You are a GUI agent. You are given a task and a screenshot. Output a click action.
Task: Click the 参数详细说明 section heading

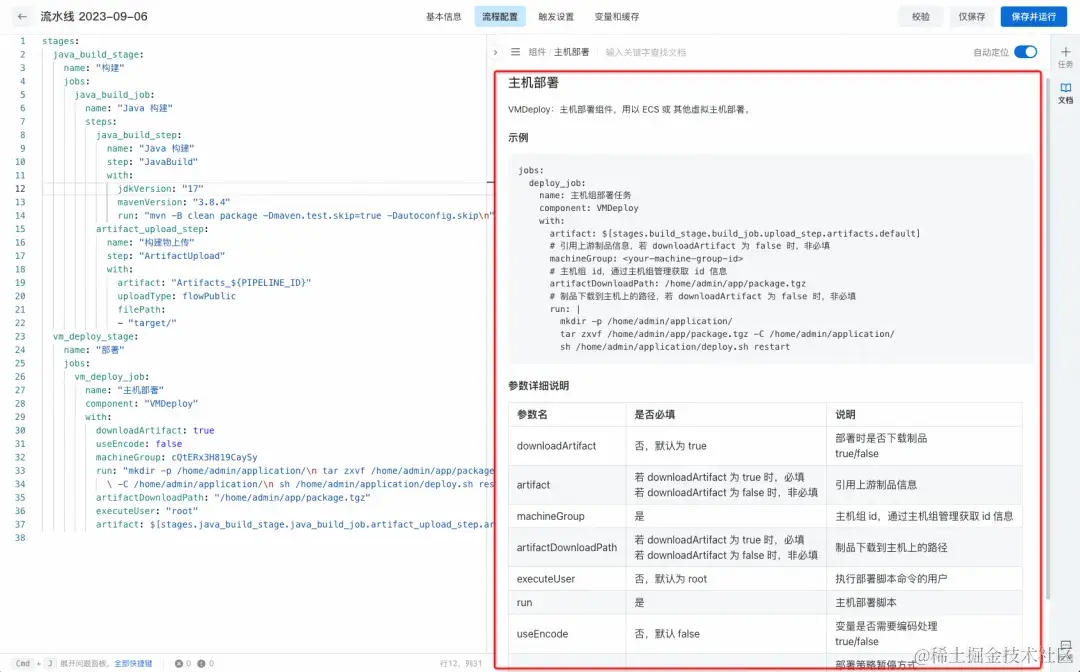pos(539,386)
